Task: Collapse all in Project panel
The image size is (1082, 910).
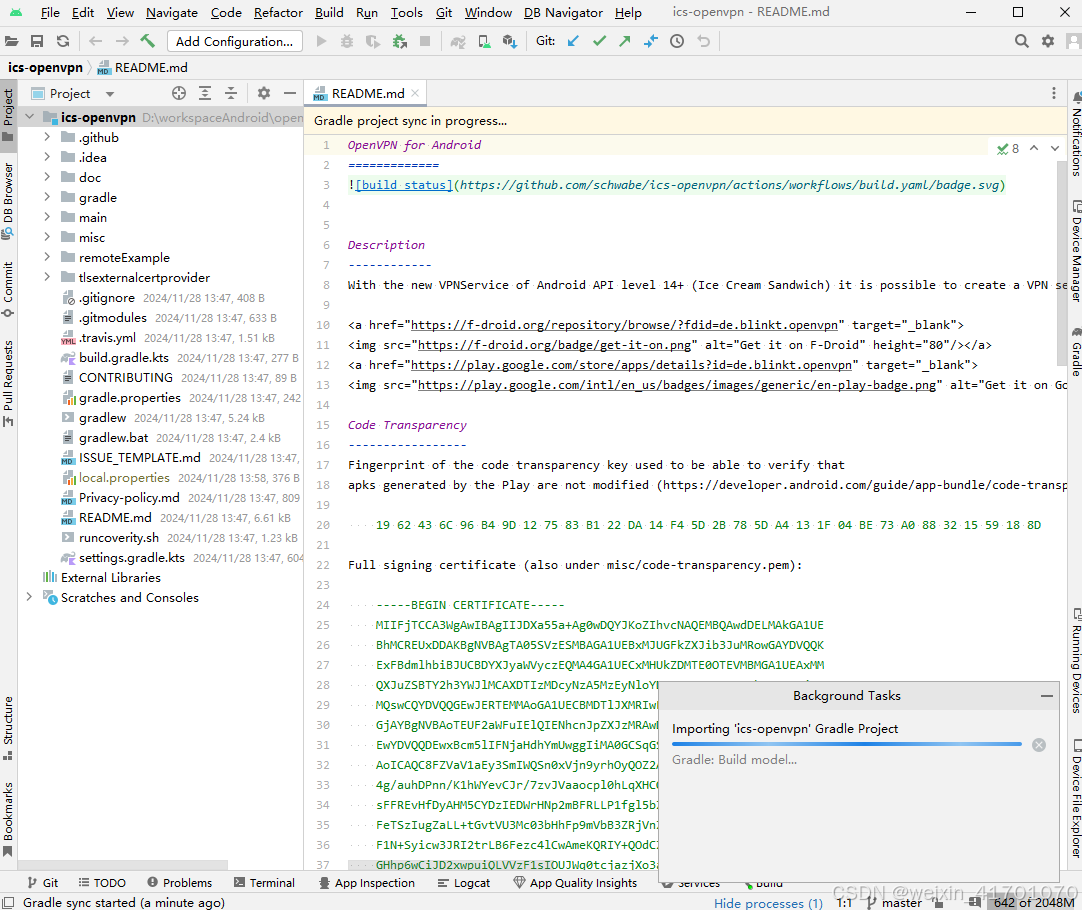Action: click(231, 93)
